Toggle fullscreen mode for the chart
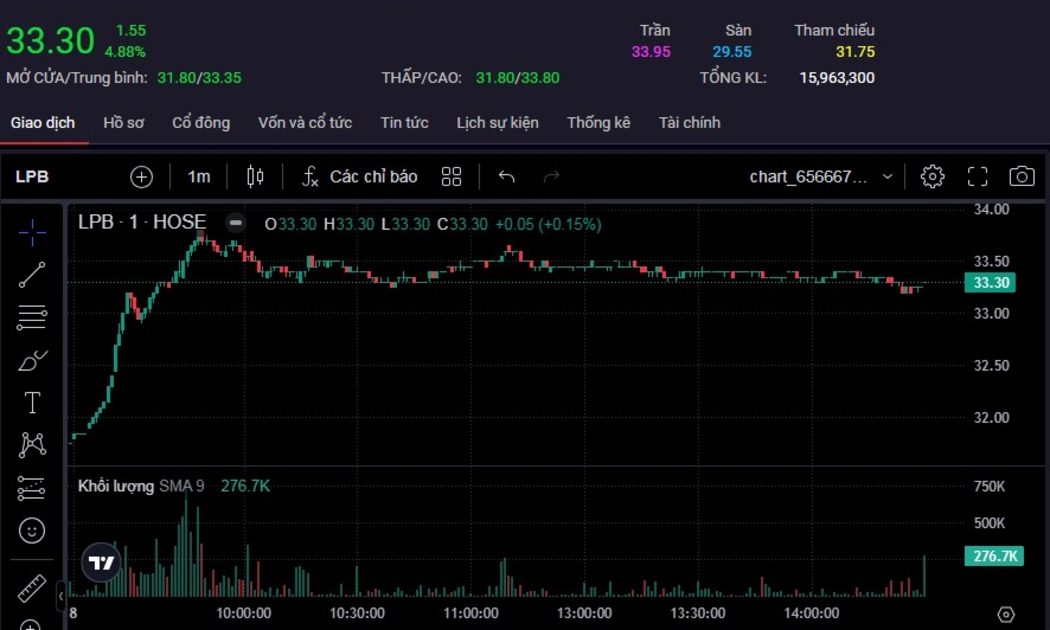This screenshot has width=1050, height=630. coord(977,177)
